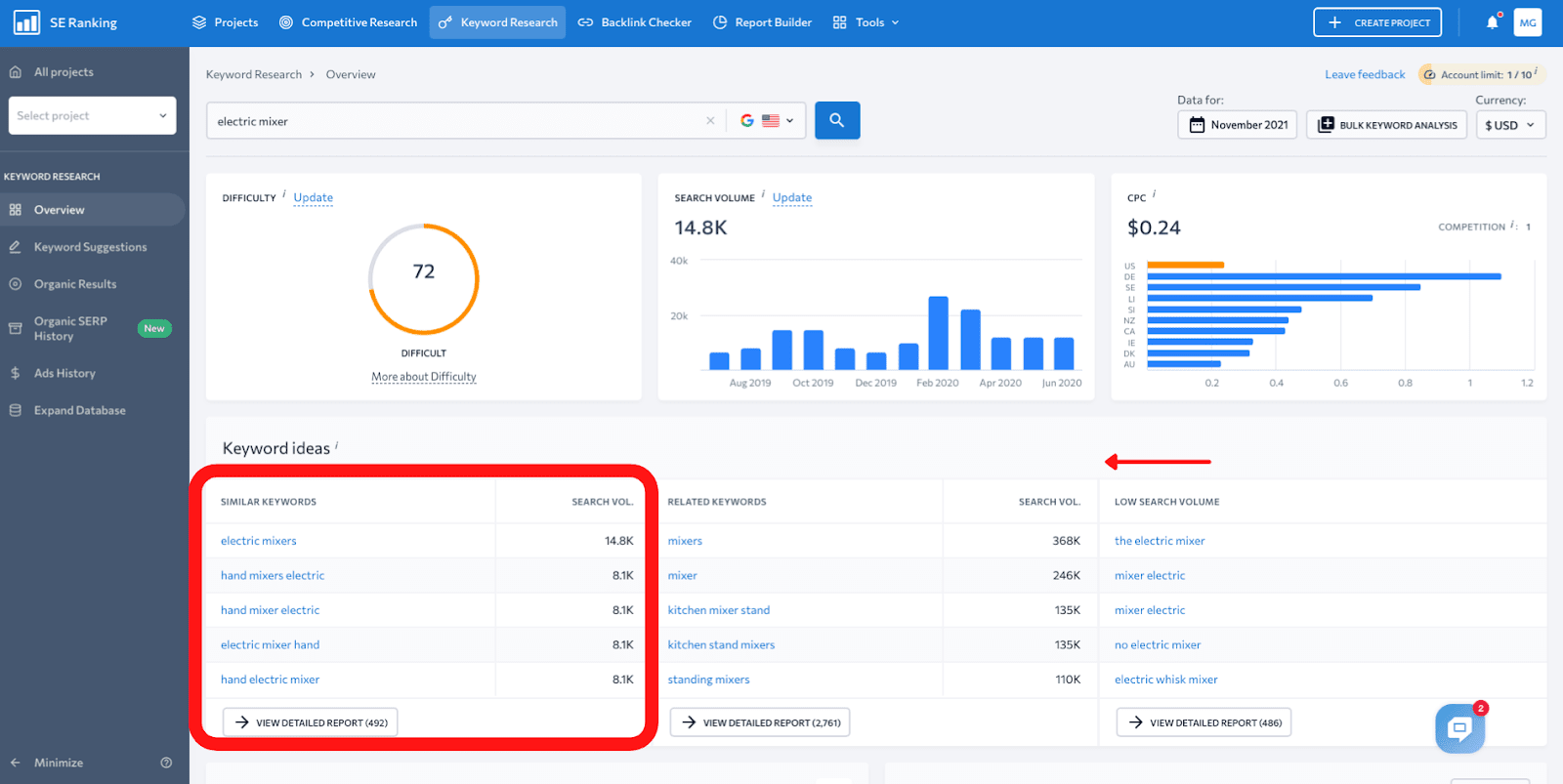This screenshot has width=1563, height=784.
Task: Click the SE Ranking logo
Action: (x=65, y=22)
